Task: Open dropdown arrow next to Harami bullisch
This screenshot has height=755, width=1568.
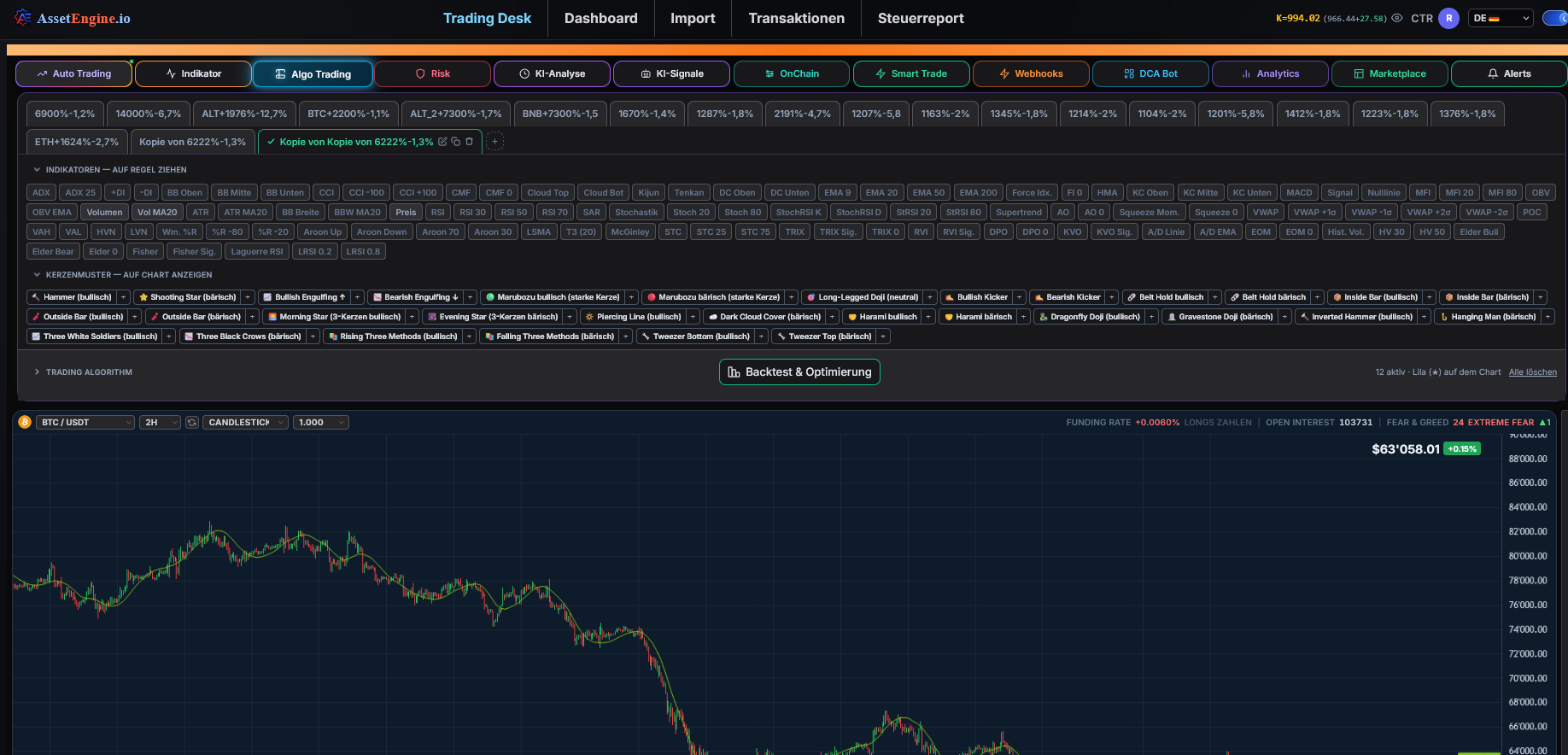Action: pos(928,317)
